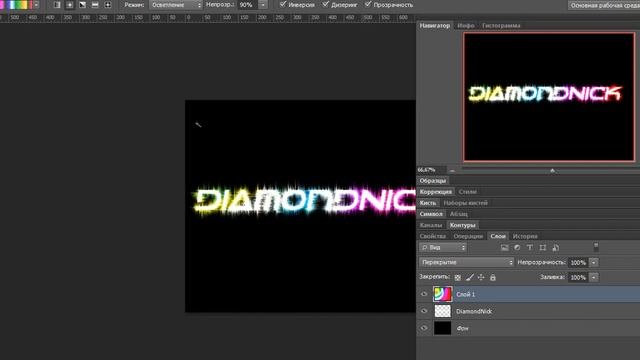Select the Фон black layer thumbnail
This screenshot has height=360, width=640.
click(442, 328)
